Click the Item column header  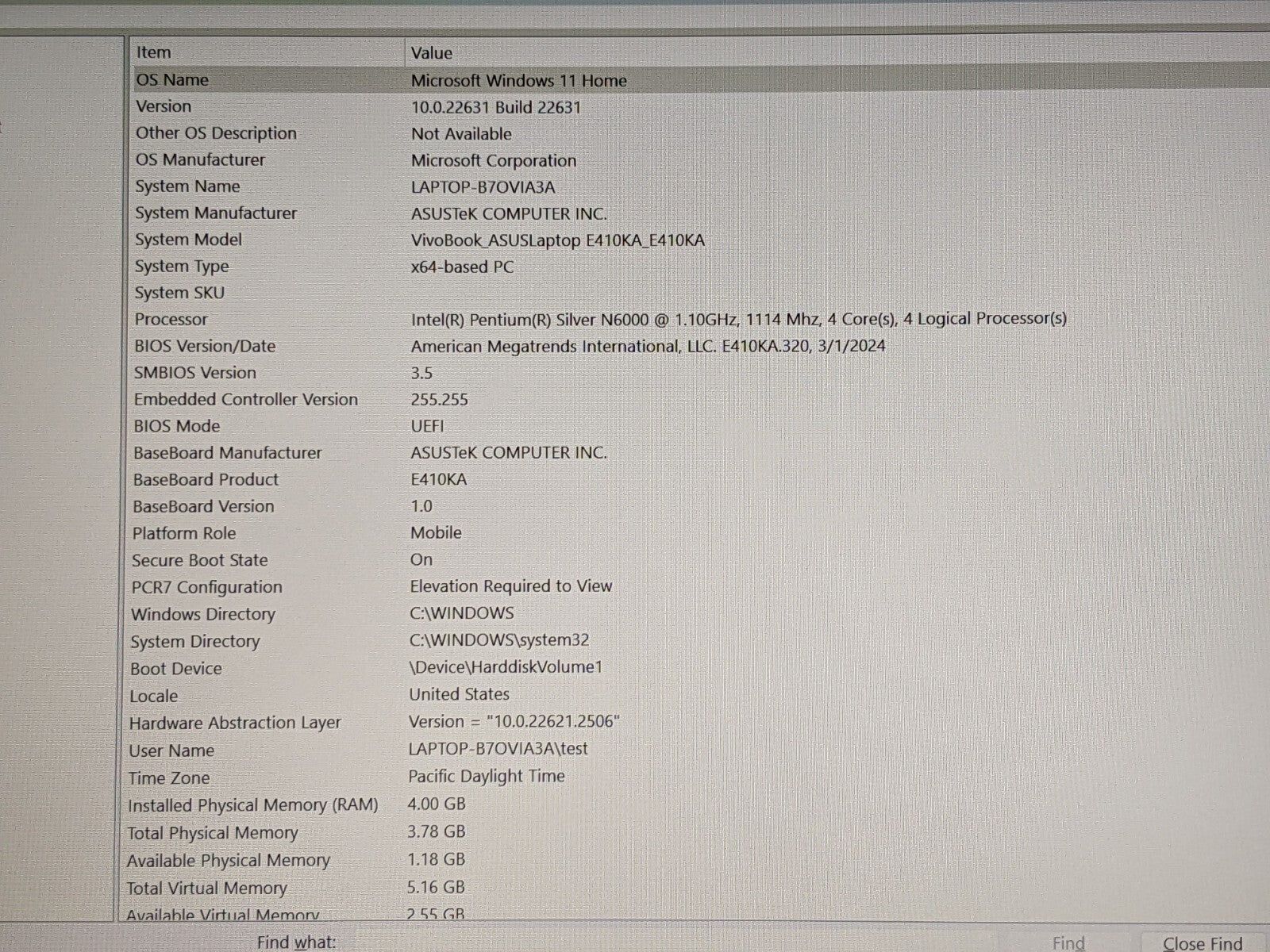[154, 52]
